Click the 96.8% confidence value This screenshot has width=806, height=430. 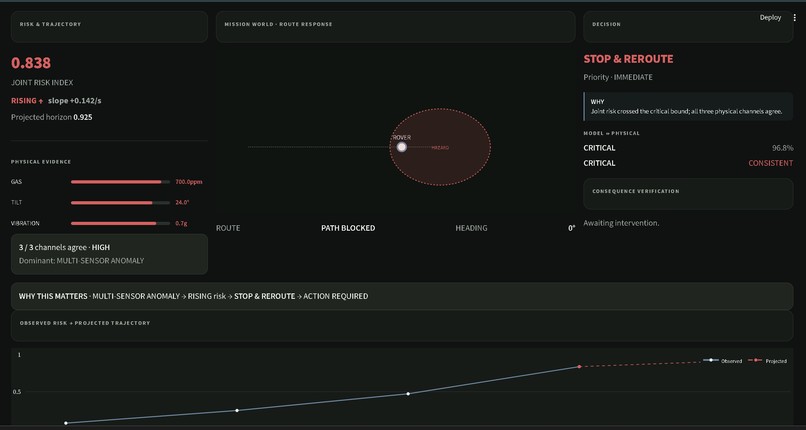(x=782, y=148)
